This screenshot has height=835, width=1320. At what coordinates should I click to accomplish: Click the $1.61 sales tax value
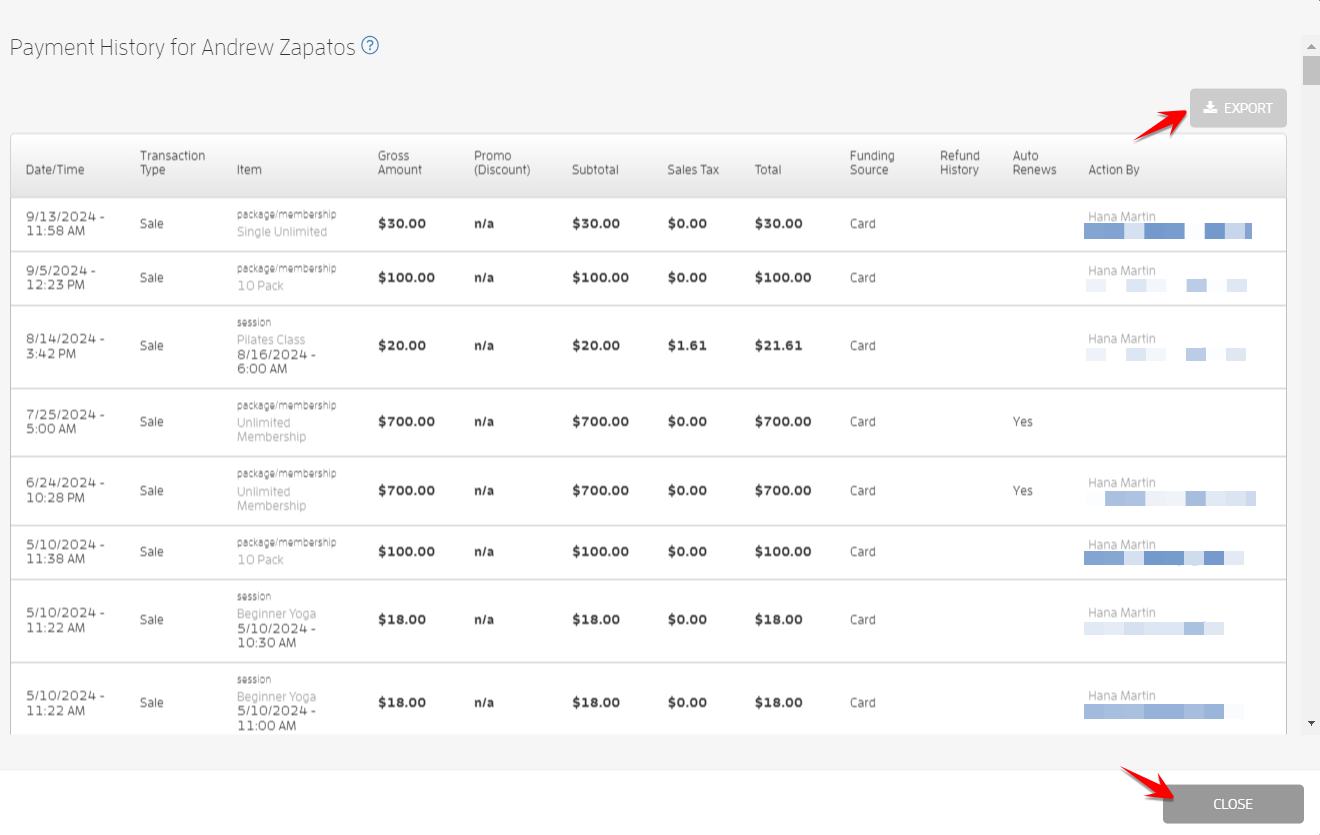click(687, 346)
